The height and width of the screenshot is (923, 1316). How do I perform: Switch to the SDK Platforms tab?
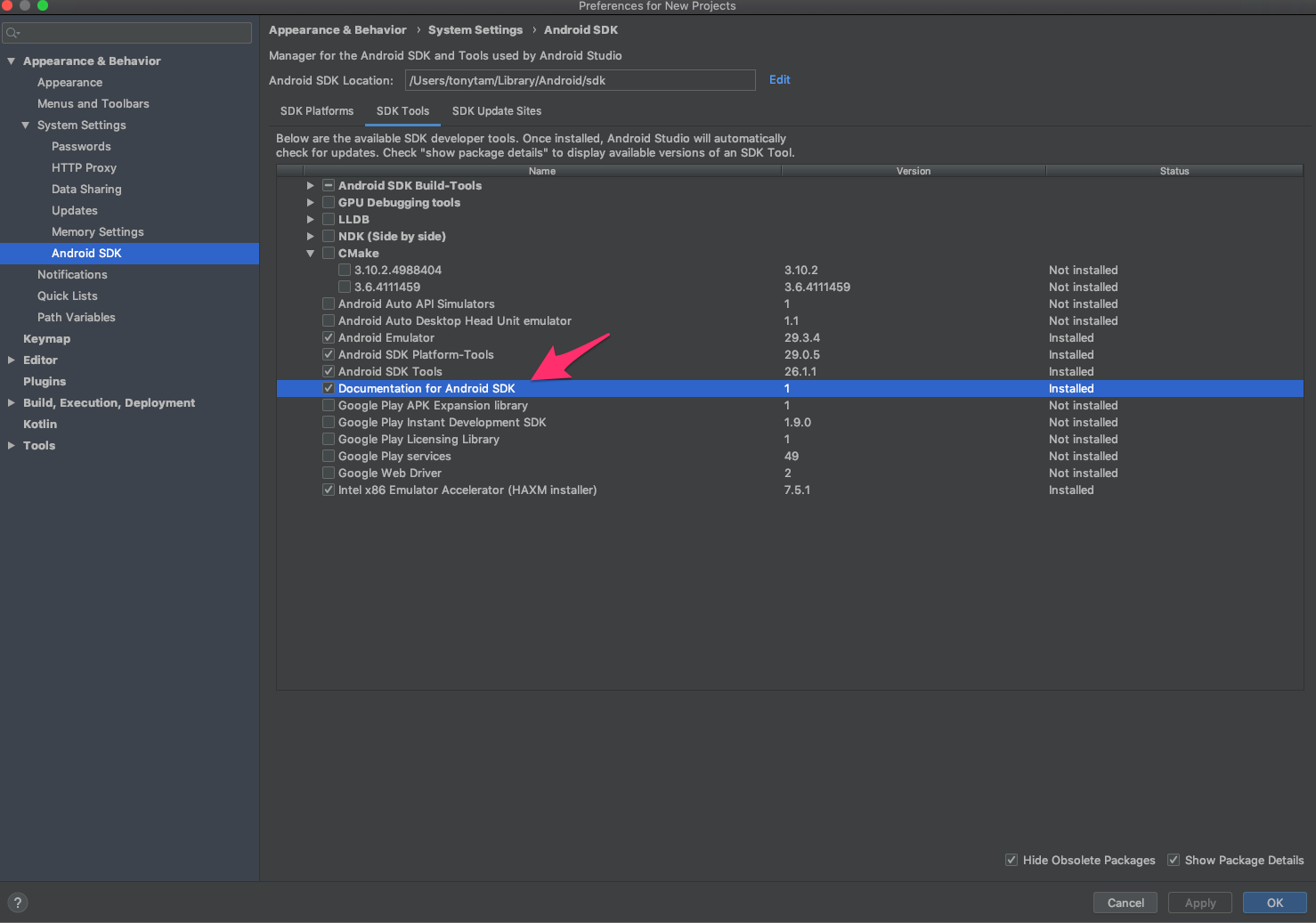coord(317,110)
